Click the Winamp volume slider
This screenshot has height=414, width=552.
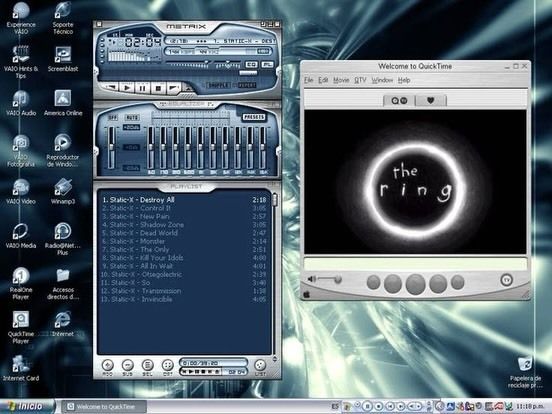click(x=189, y=64)
